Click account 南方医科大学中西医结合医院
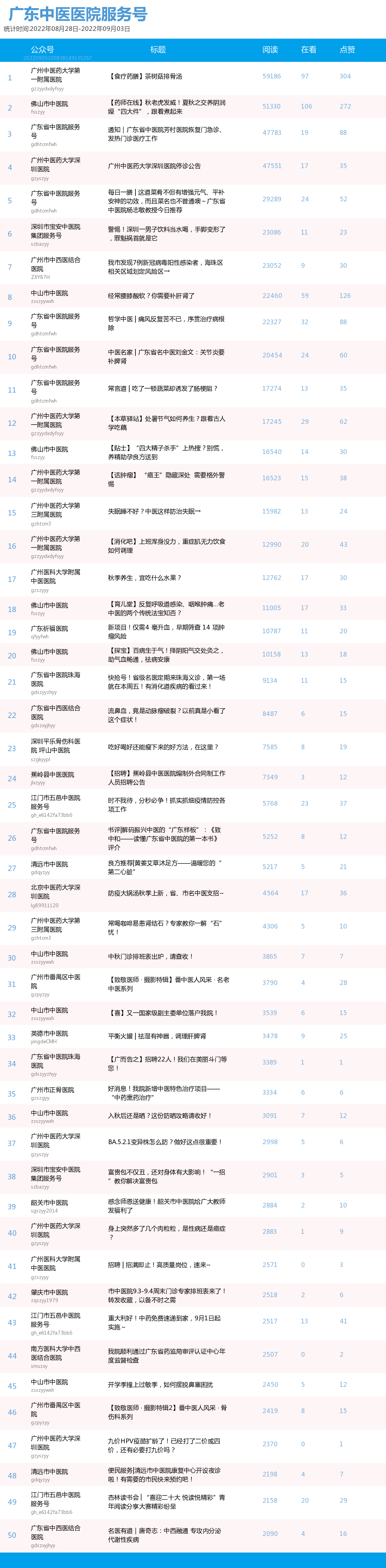This screenshot has width=386, height=1568. click(55, 1353)
